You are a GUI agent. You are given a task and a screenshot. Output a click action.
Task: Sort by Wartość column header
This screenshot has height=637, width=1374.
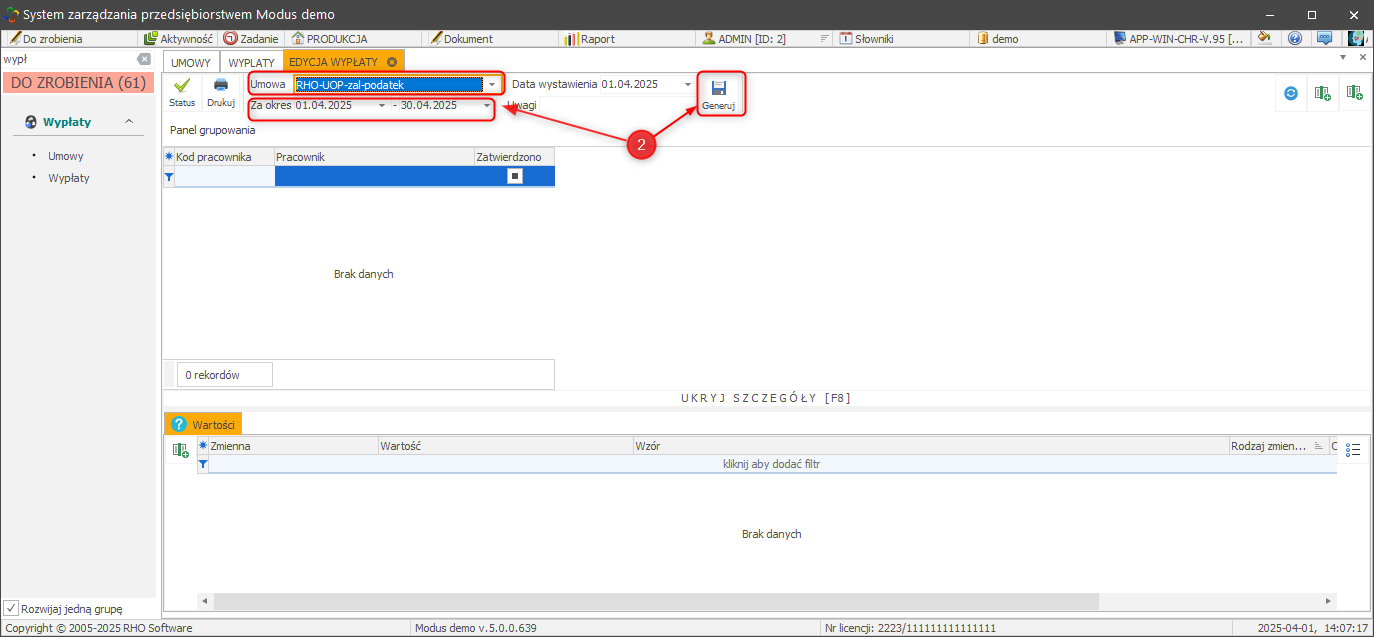click(x=505, y=446)
